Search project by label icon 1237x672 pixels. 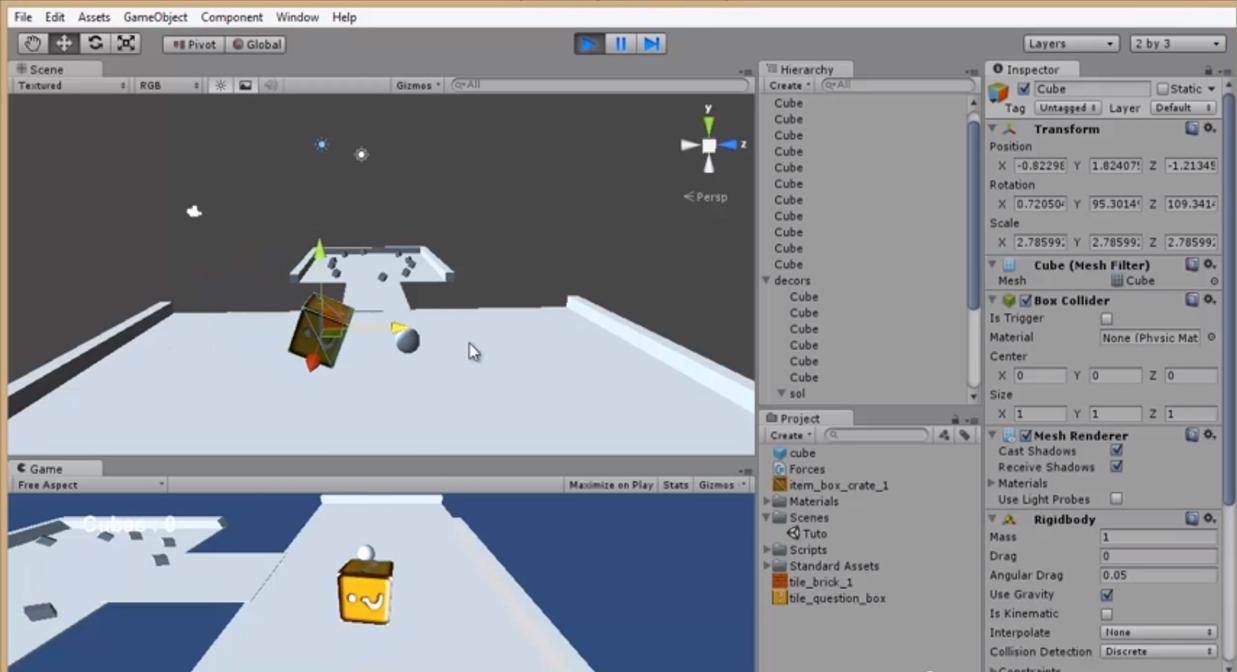[964, 435]
